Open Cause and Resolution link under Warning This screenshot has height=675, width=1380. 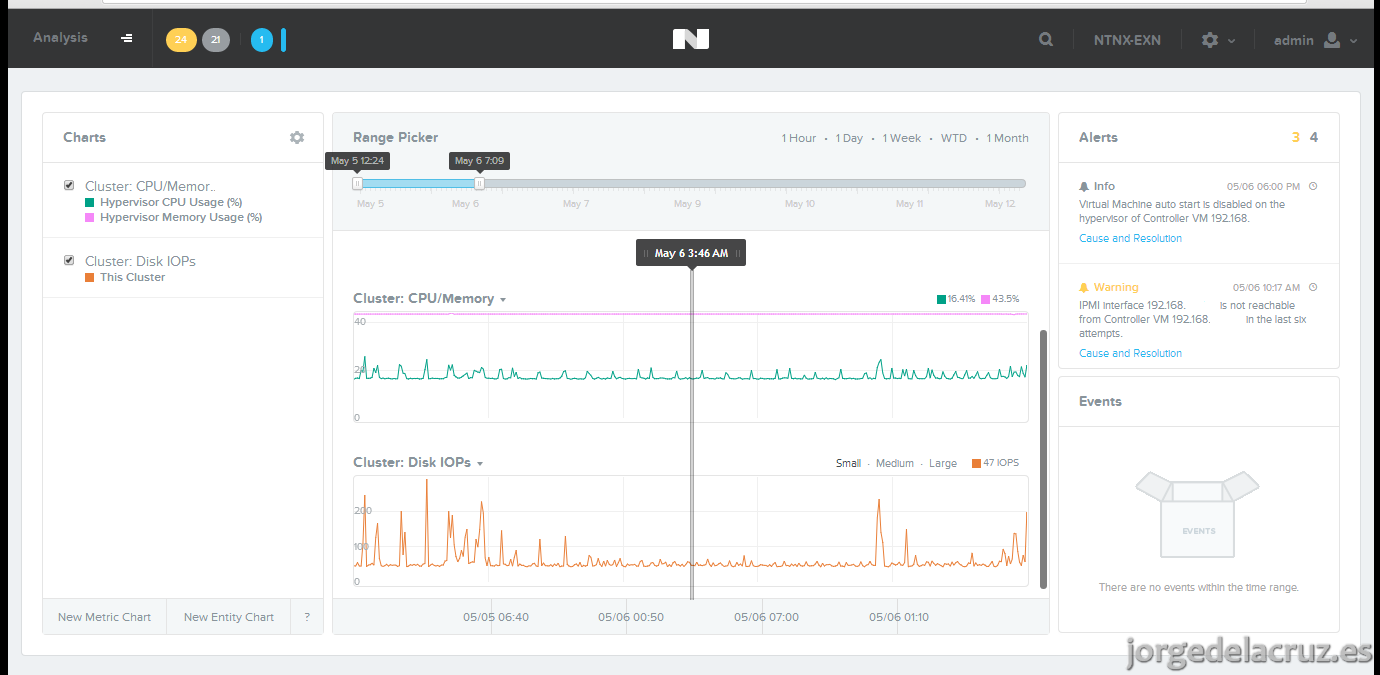point(1130,354)
